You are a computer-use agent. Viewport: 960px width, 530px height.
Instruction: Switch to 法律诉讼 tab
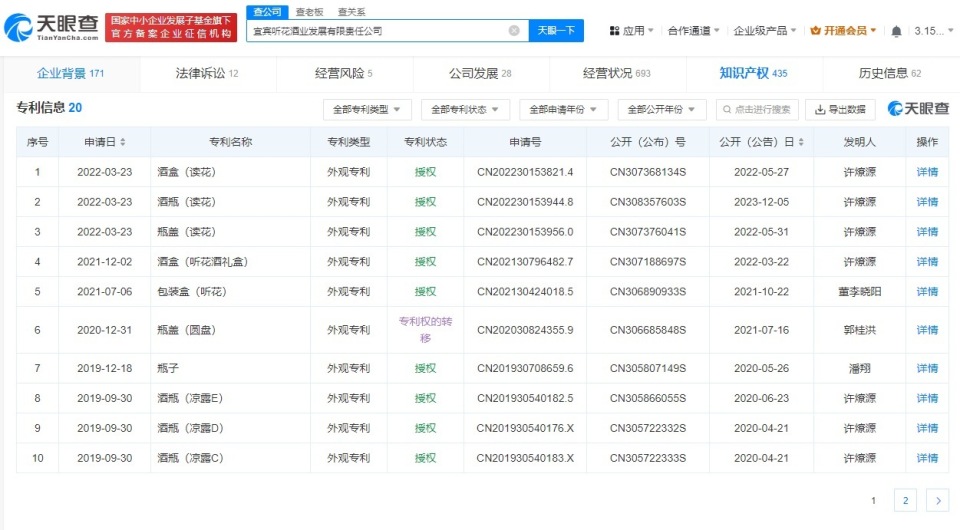pos(207,73)
